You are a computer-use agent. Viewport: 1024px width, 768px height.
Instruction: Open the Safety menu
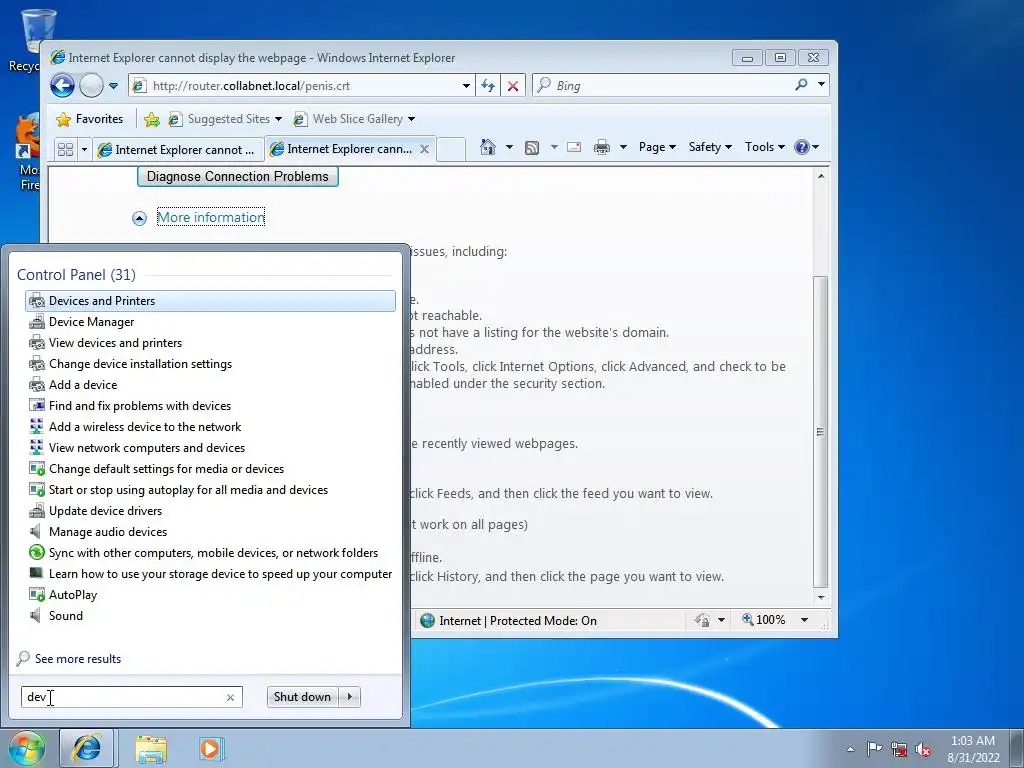711,147
